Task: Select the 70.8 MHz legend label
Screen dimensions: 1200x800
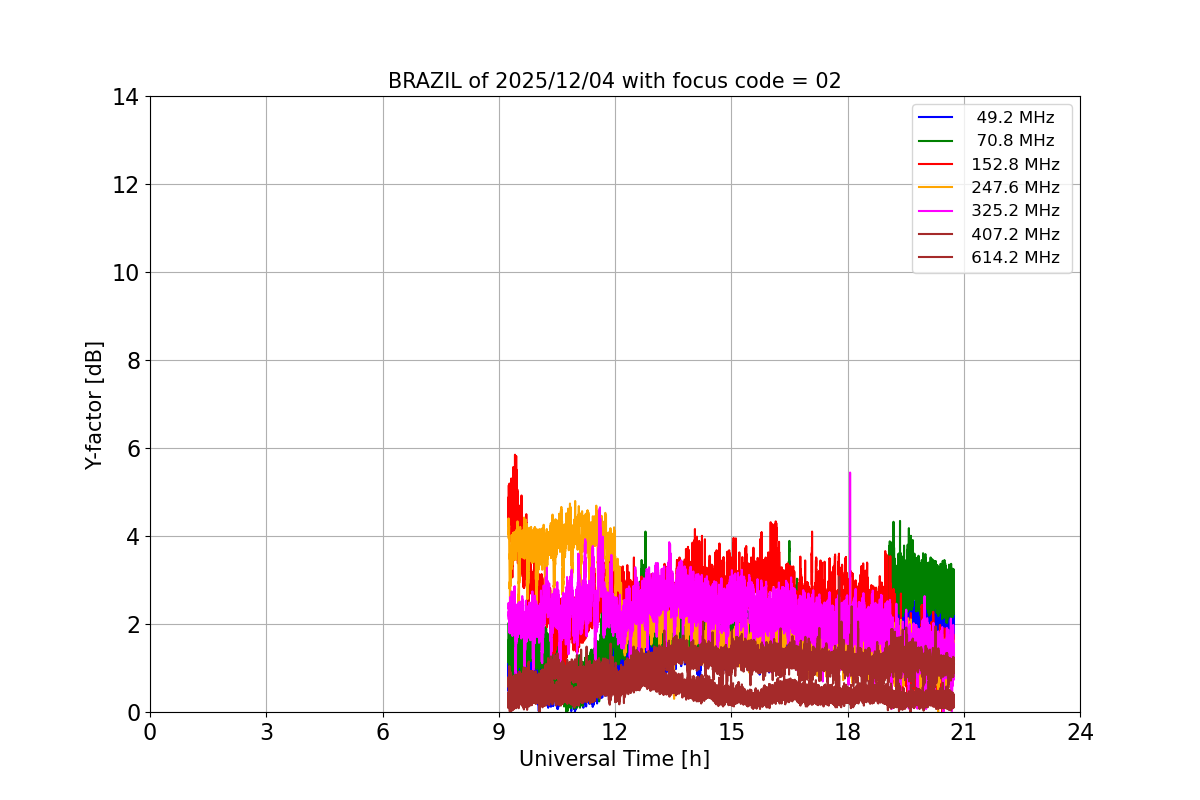Action: tap(1015, 141)
